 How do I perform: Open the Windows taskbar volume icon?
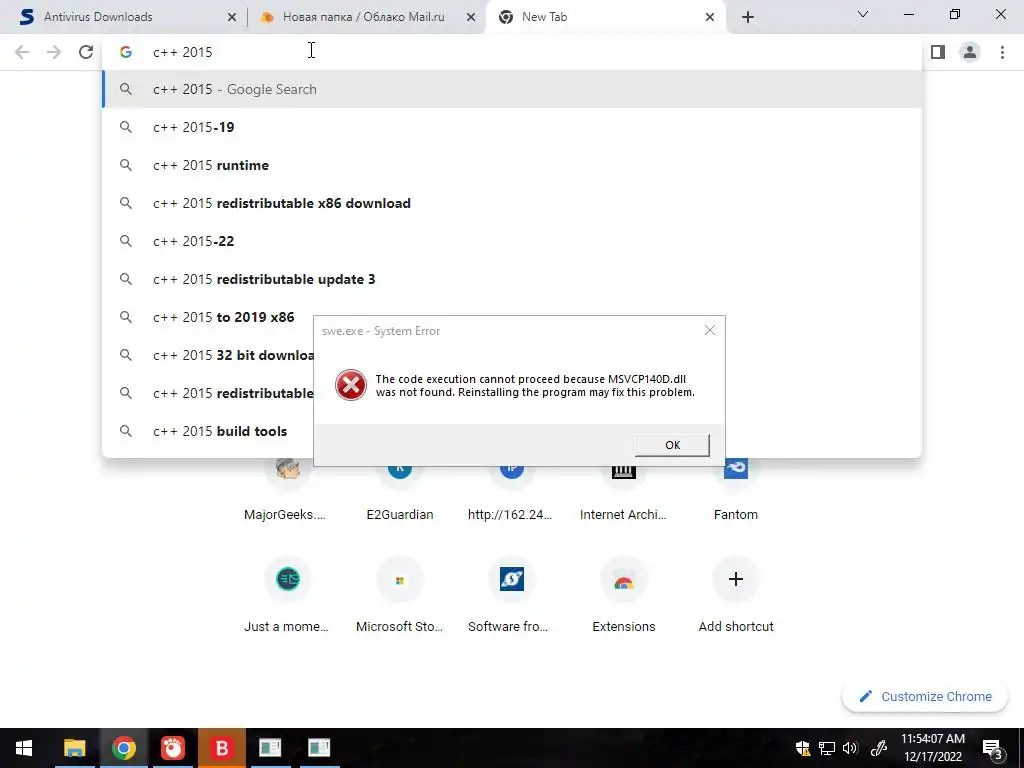coord(850,748)
